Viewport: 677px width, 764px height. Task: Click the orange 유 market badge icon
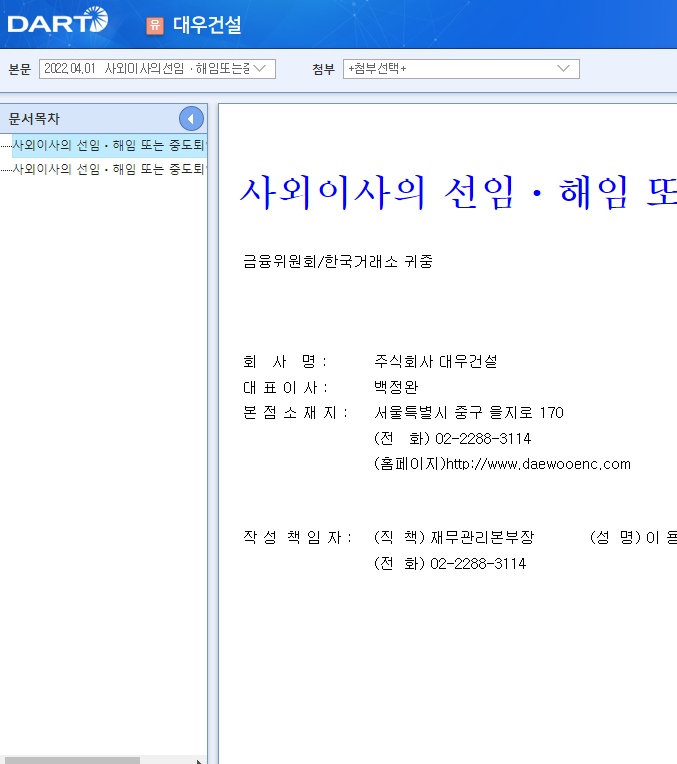155,25
